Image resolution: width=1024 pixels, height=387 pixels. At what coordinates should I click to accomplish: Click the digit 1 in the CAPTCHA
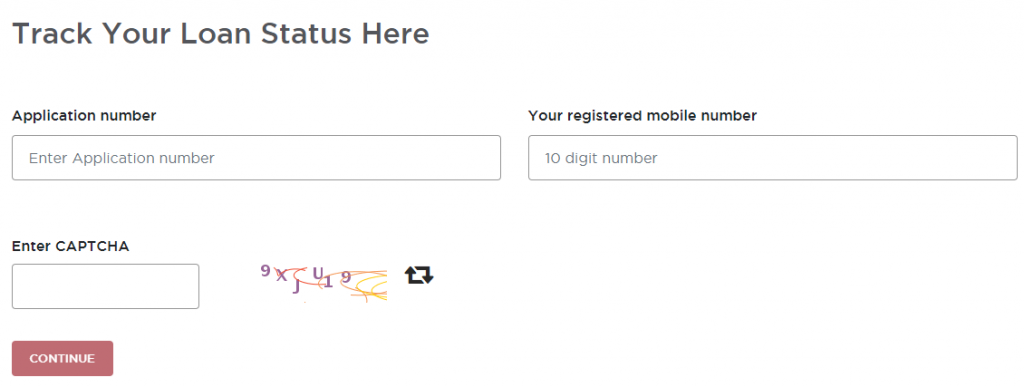[x=329, y=281]
